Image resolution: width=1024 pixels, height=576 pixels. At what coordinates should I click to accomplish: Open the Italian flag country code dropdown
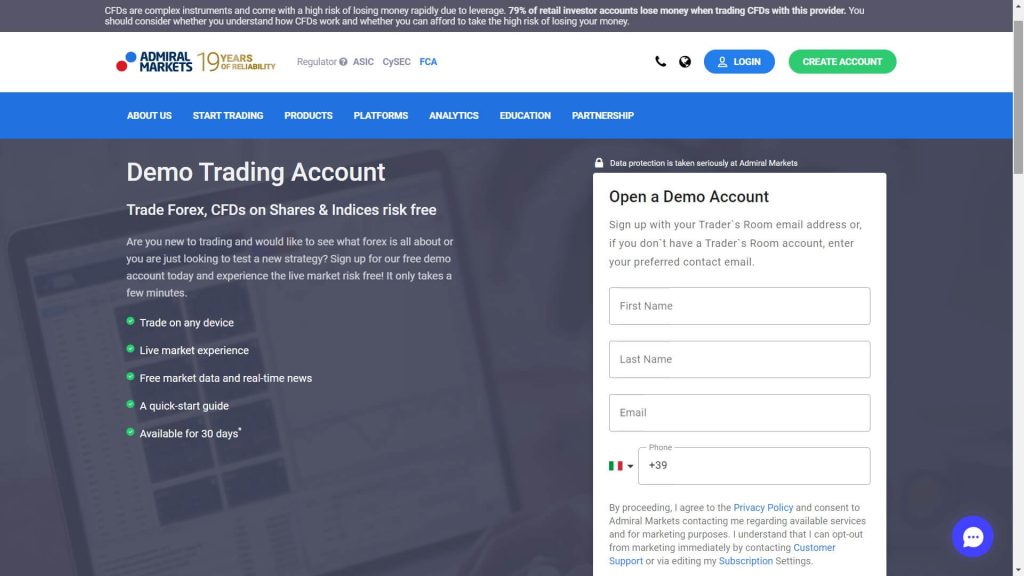(x=620, y=466)
